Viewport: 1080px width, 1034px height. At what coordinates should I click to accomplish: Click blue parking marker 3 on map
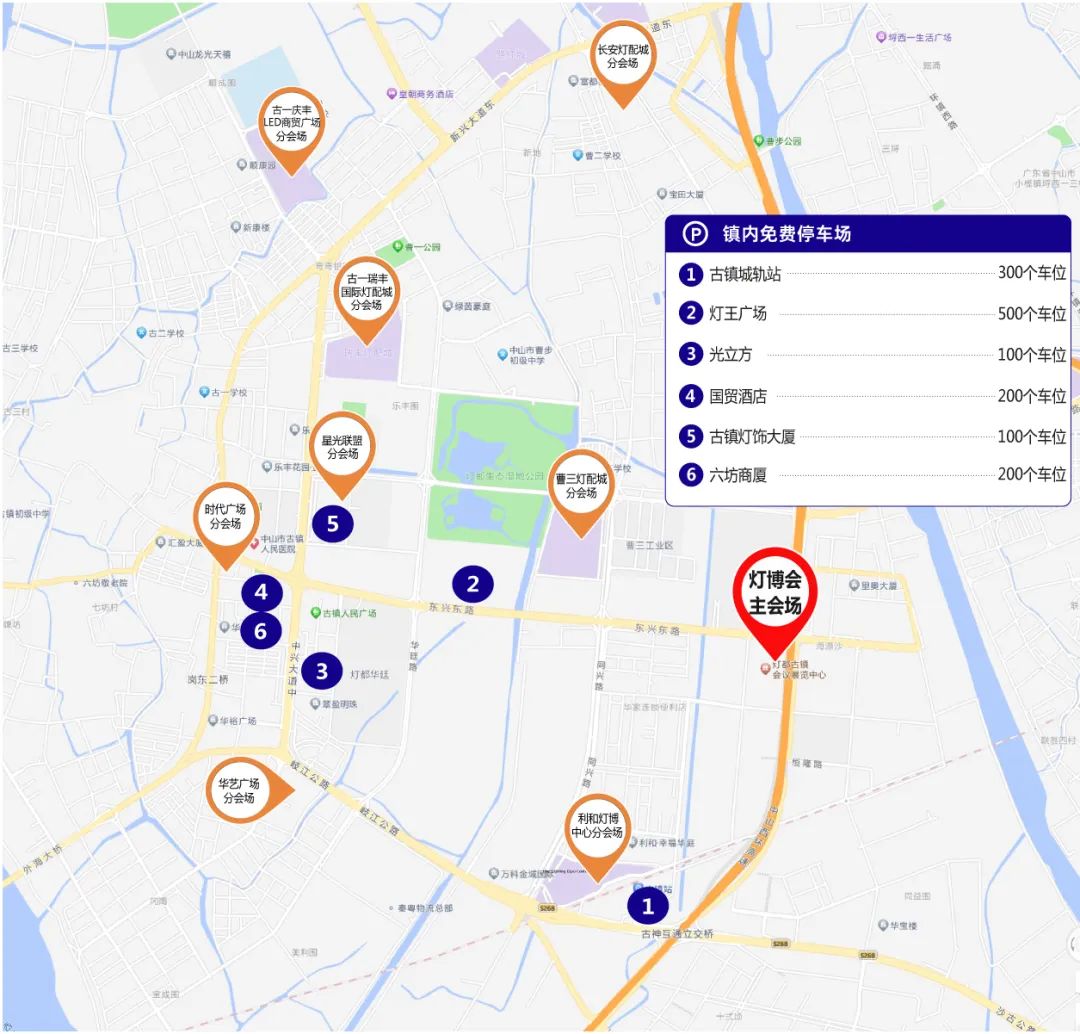tap(322, 671)
